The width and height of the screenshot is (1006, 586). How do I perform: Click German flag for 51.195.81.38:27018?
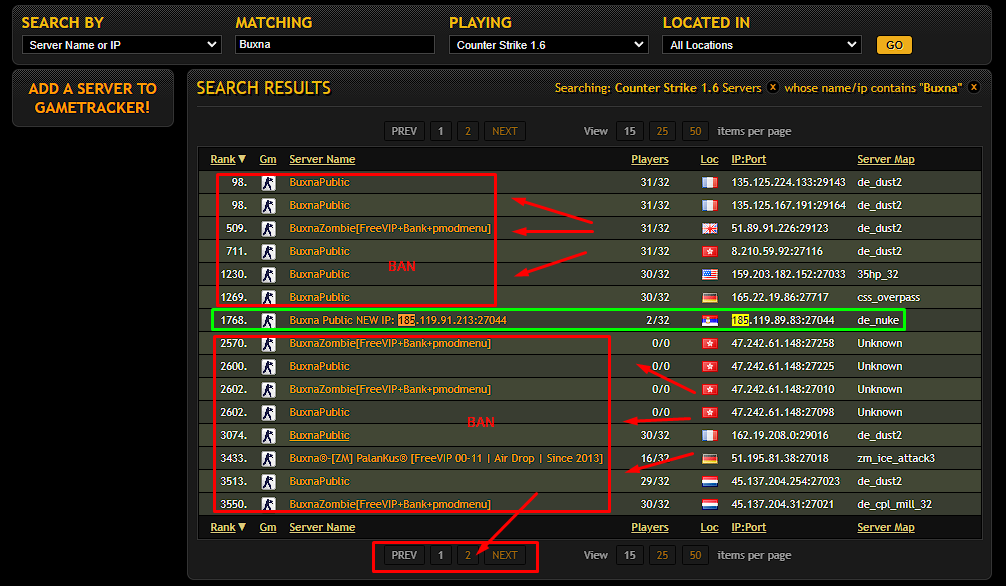(x=710, y=458)
